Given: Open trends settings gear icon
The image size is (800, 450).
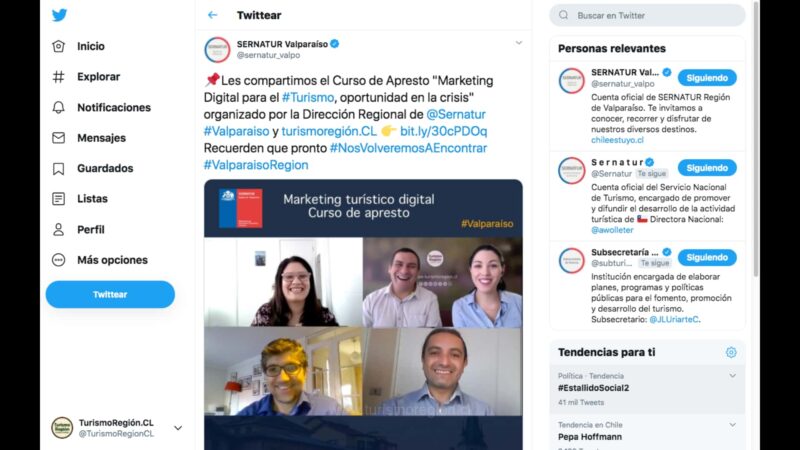Looking at the screenshot, I should pos(731,352).
